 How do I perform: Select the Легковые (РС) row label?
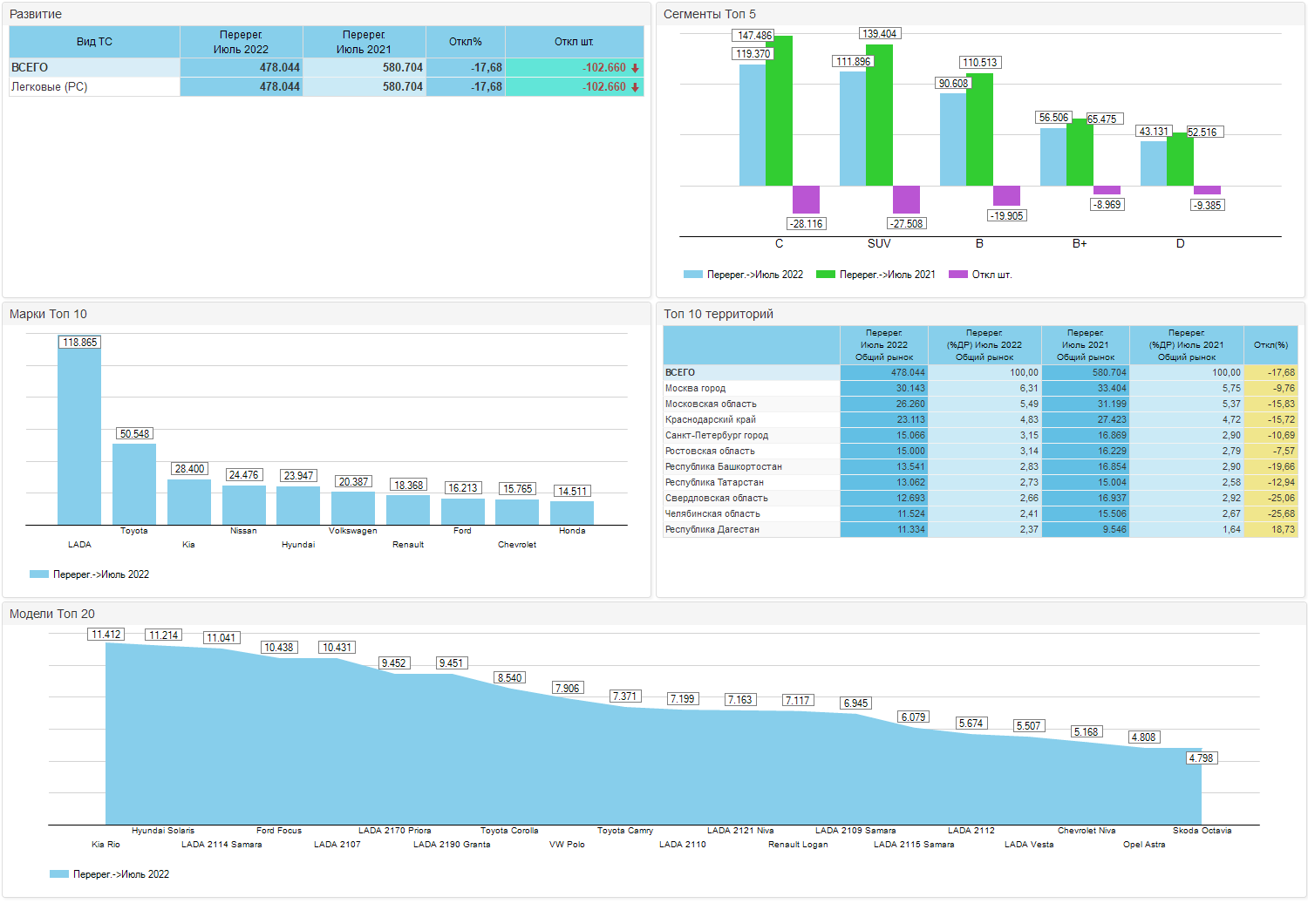coord(49,87)
